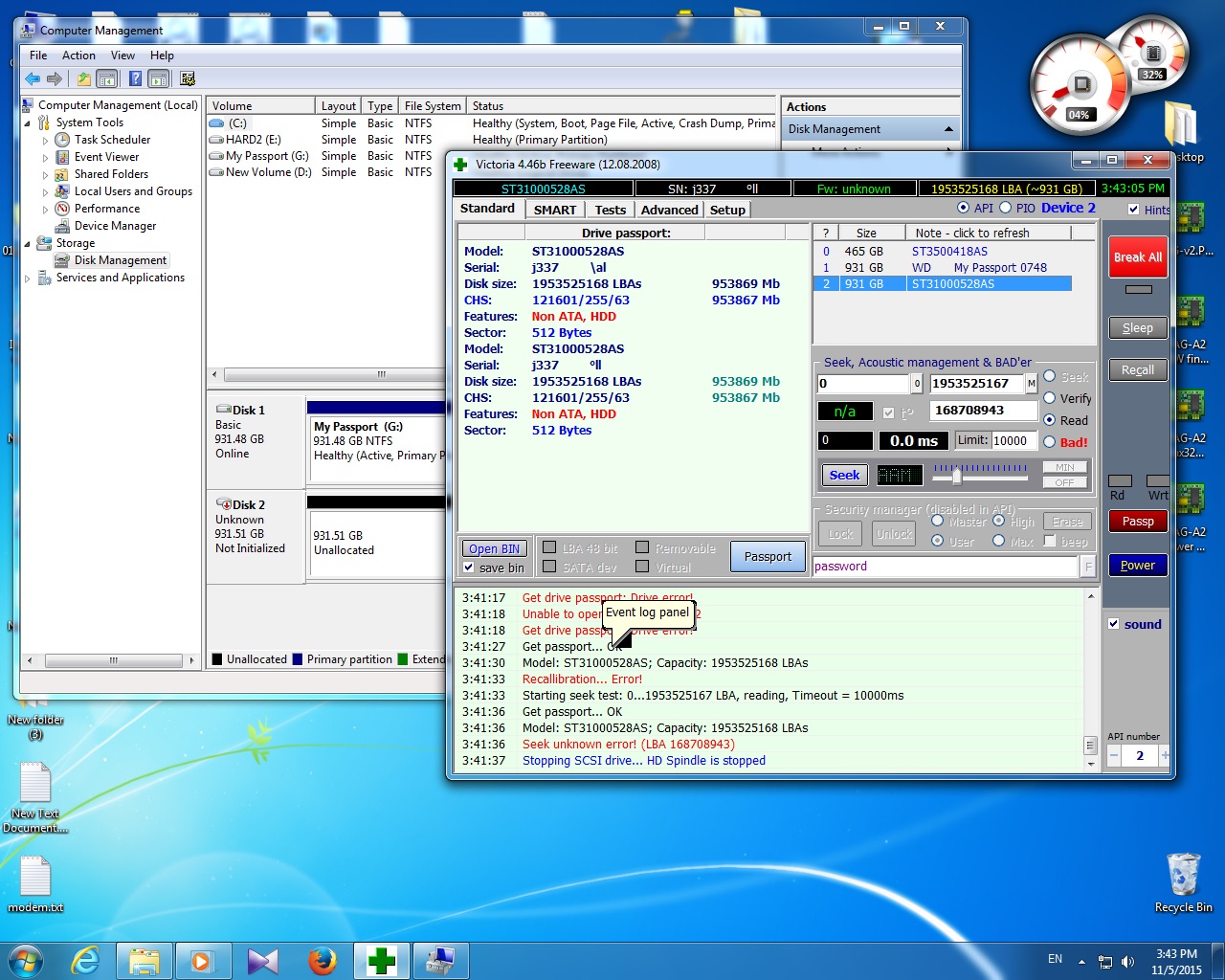Expand the Local Users and Groups node
The image size is (1225, 980).
45,192
